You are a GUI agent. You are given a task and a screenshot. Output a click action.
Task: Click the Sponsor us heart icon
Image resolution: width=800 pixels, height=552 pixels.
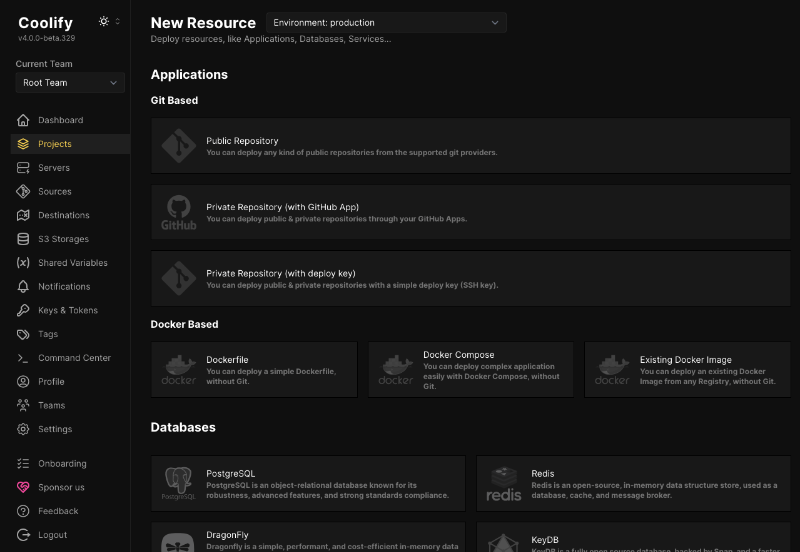coord(23,487)
